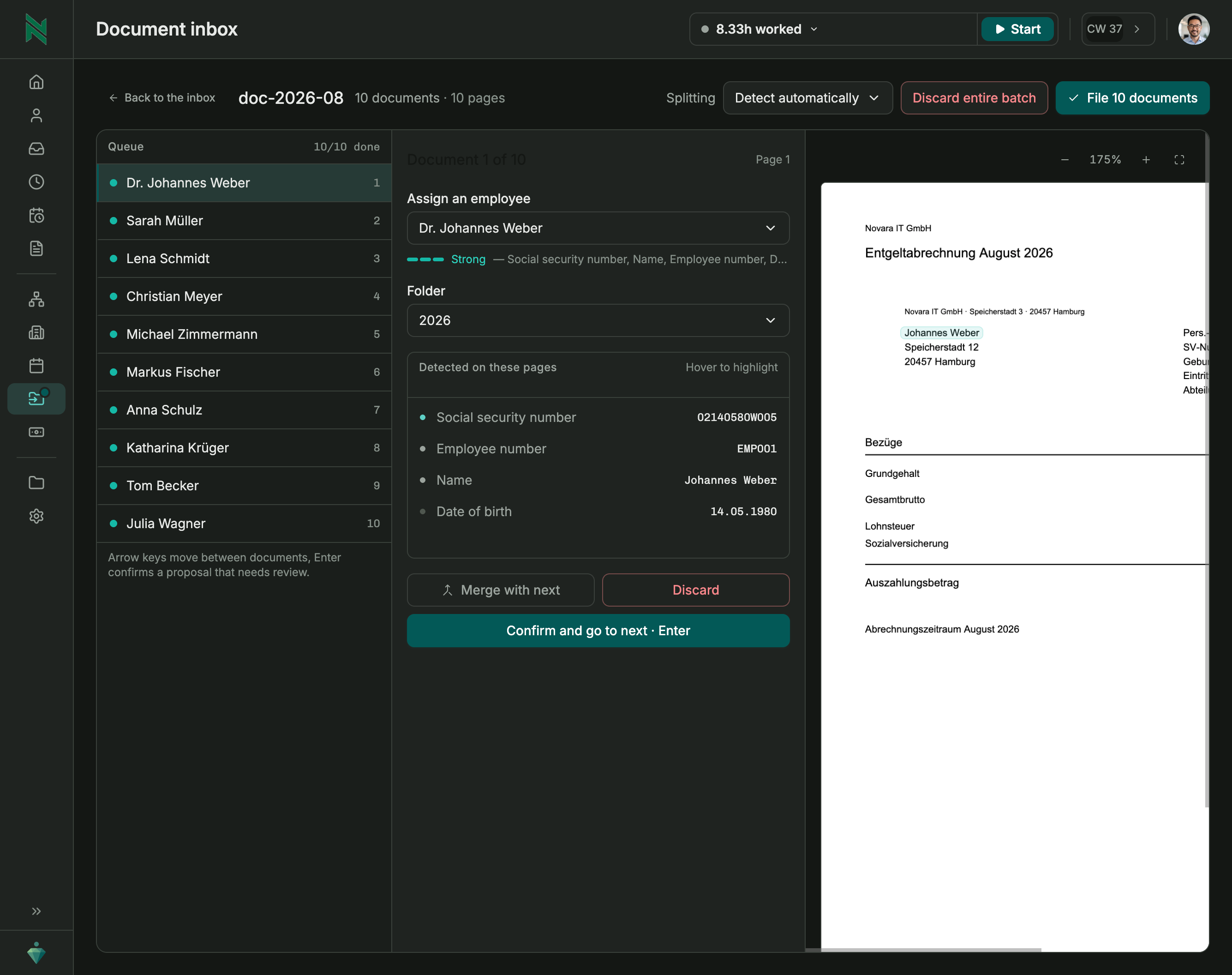This screenshot has height=975, width=1232.
Task: Click the diamond gem icon at bottom
Action: (x=36, y=953)
